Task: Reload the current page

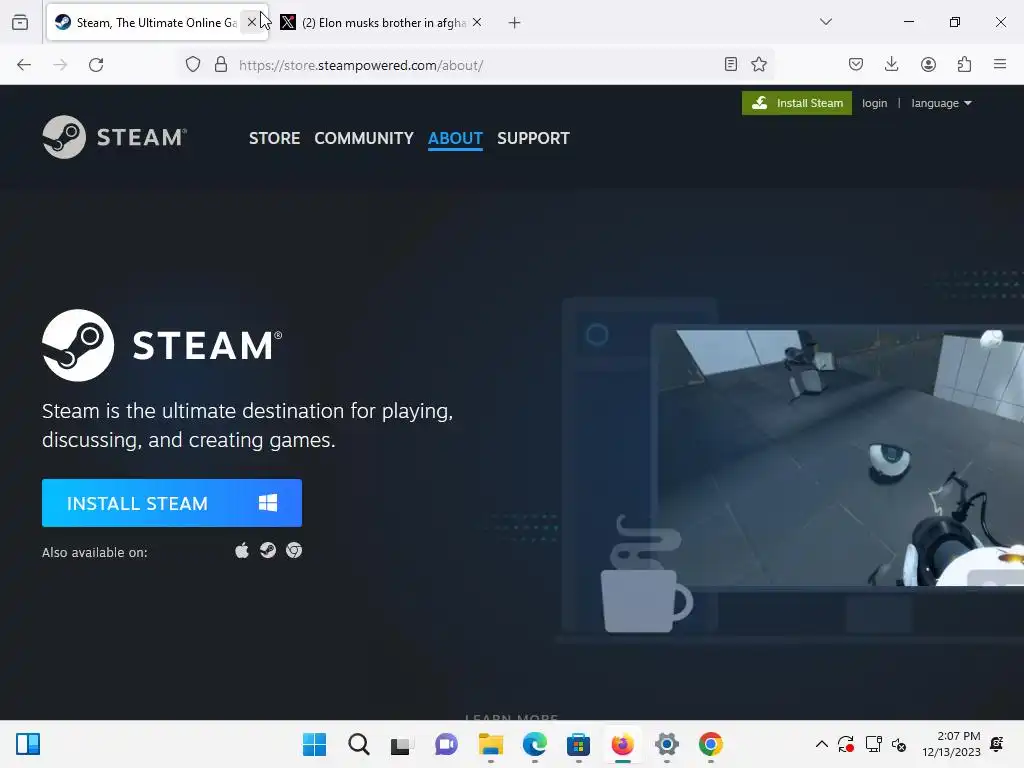Action: 96,65
